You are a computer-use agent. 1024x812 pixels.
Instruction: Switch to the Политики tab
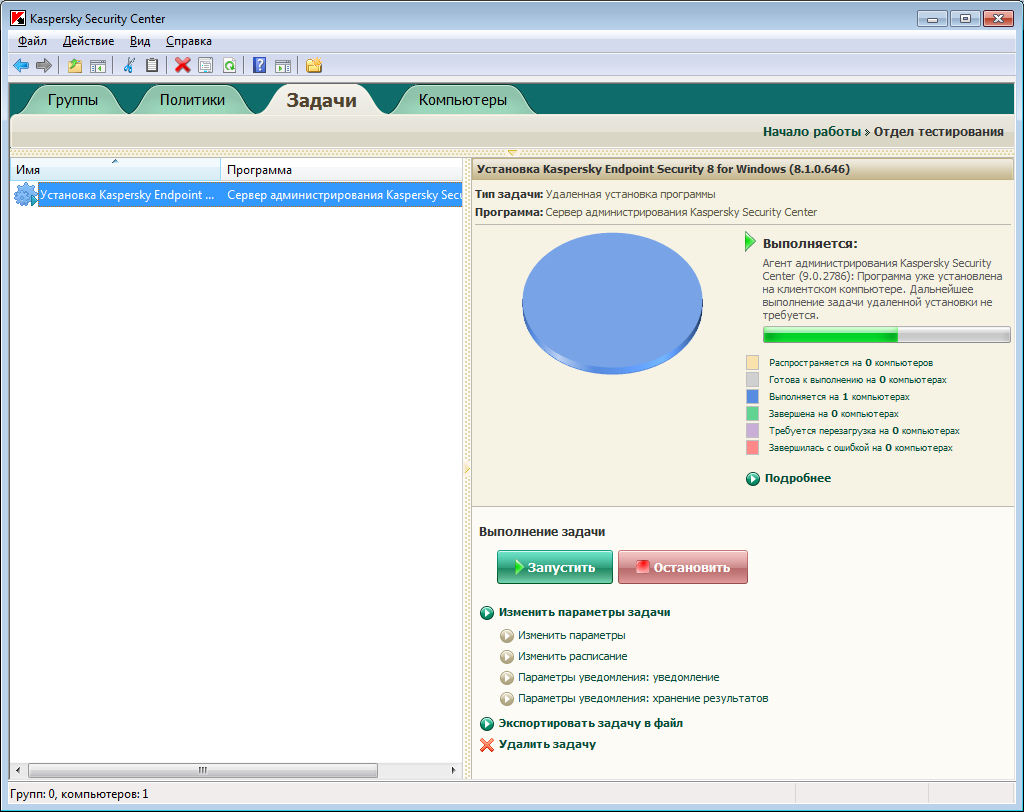click(192, 100)
